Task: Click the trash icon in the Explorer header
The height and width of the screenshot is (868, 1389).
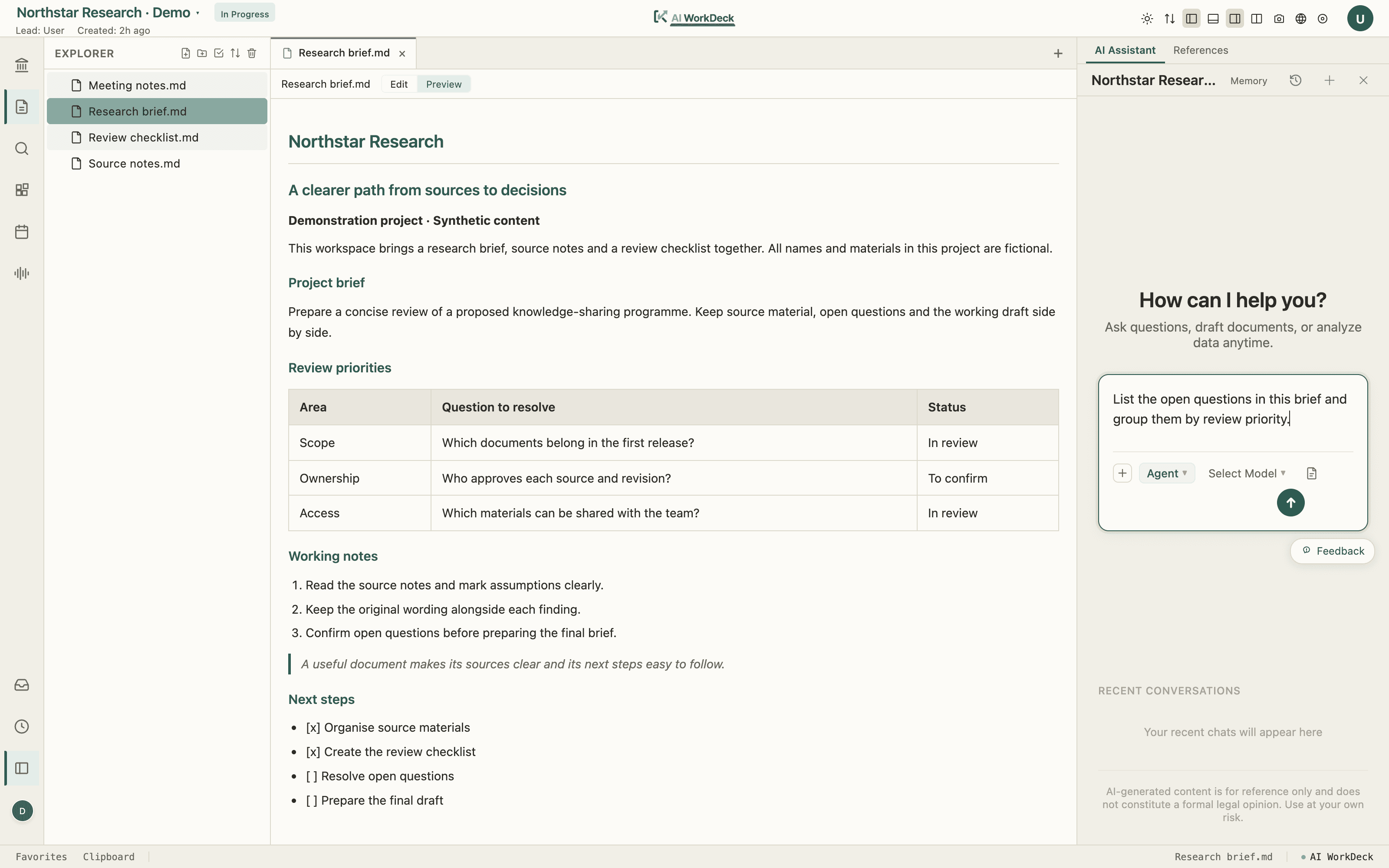Action: [x=252, y=53]
